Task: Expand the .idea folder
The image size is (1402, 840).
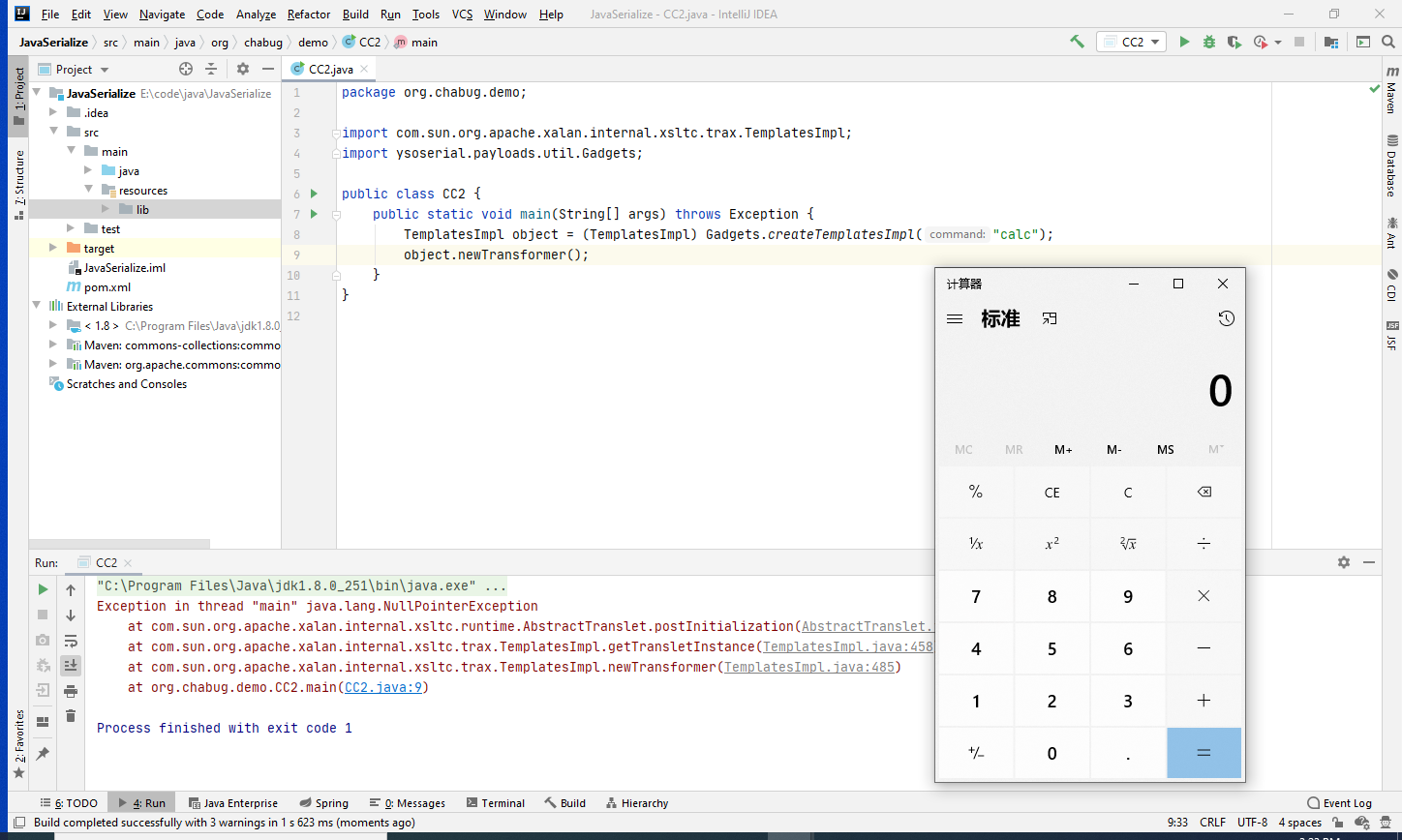Action: pos(54,113)
